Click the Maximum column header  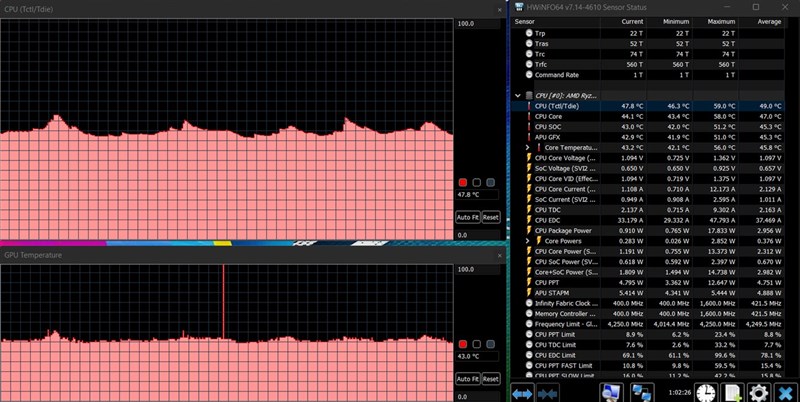pos(721,20)
